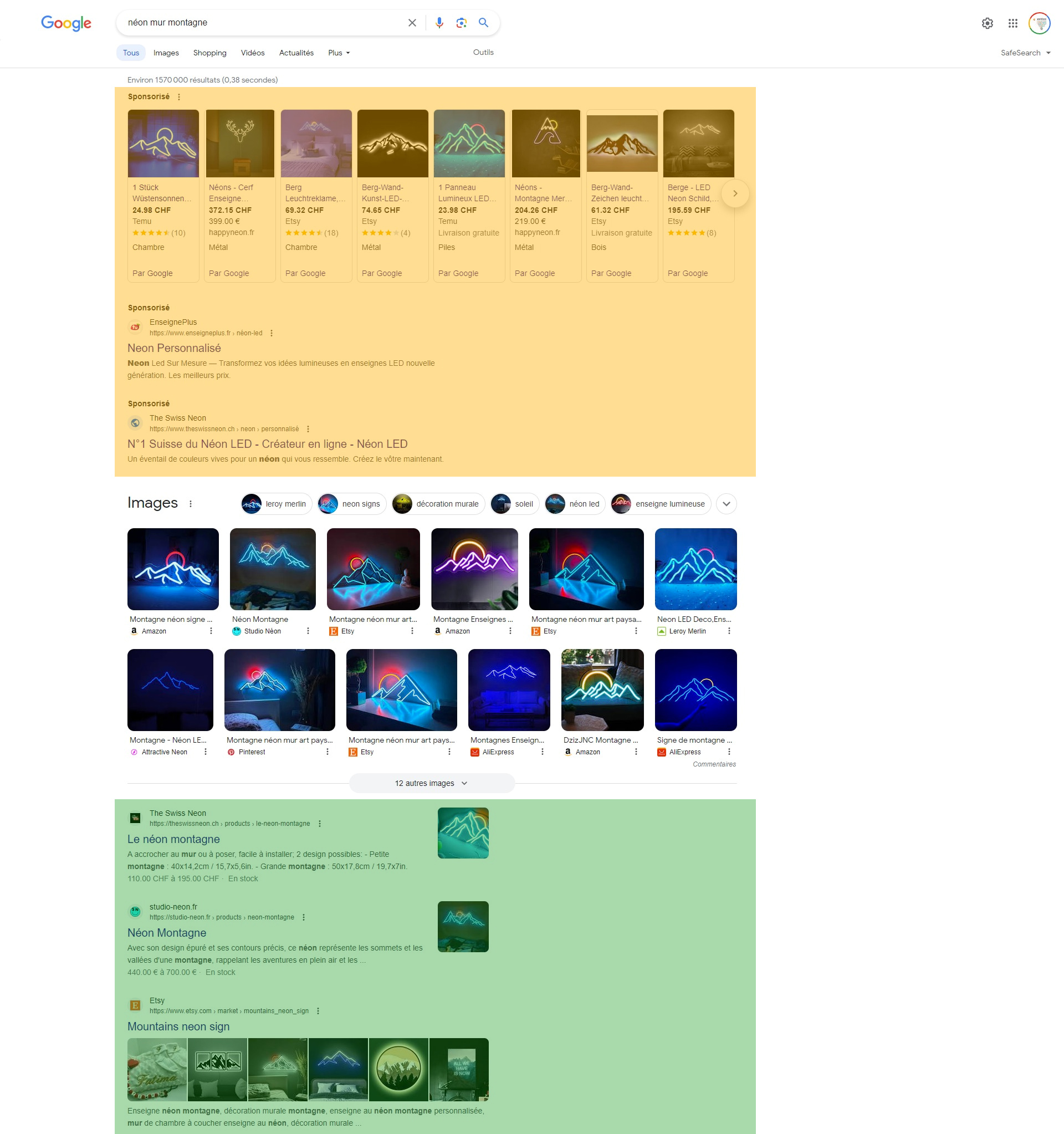Viewport: 1064px width, 1134px height.
Task: Click The Swiss Neon organic result favicon
Action: [x=135, y=818]
